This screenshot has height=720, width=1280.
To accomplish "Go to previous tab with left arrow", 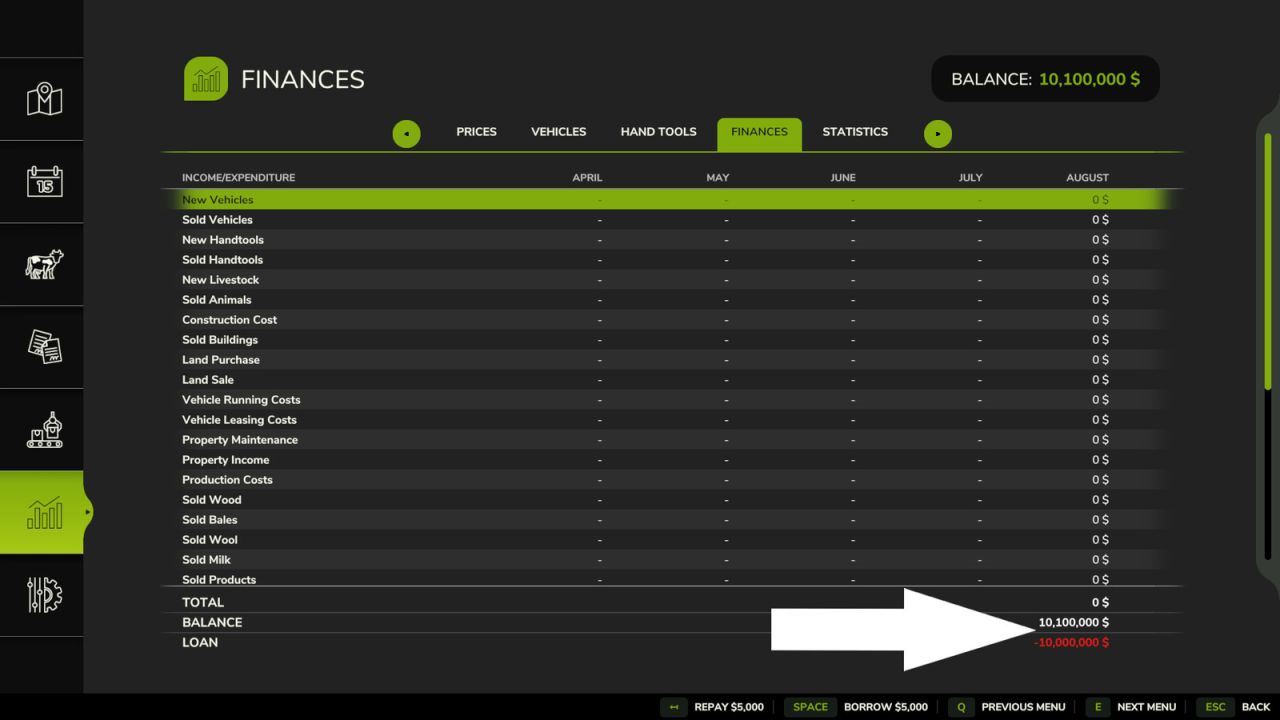I will click(406, 133).
